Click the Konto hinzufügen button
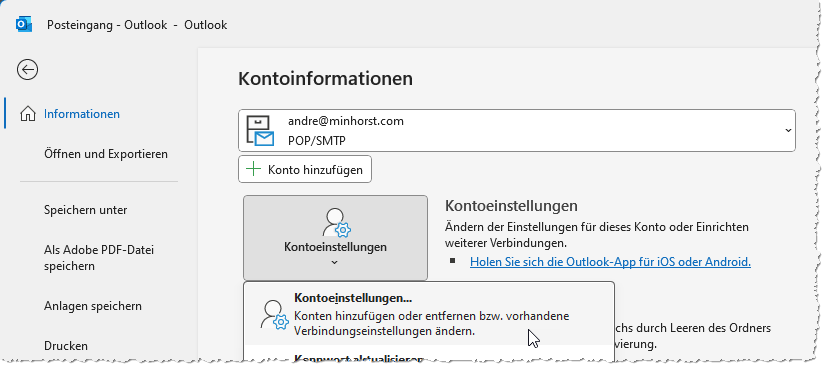Image resolution: width=825 pixels, height=367 pixels. click(305, 169)
